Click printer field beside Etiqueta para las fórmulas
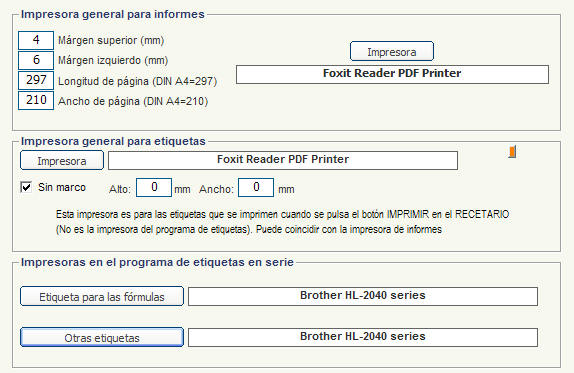Viewport: 574px width, 373px height. coord(363,296)
